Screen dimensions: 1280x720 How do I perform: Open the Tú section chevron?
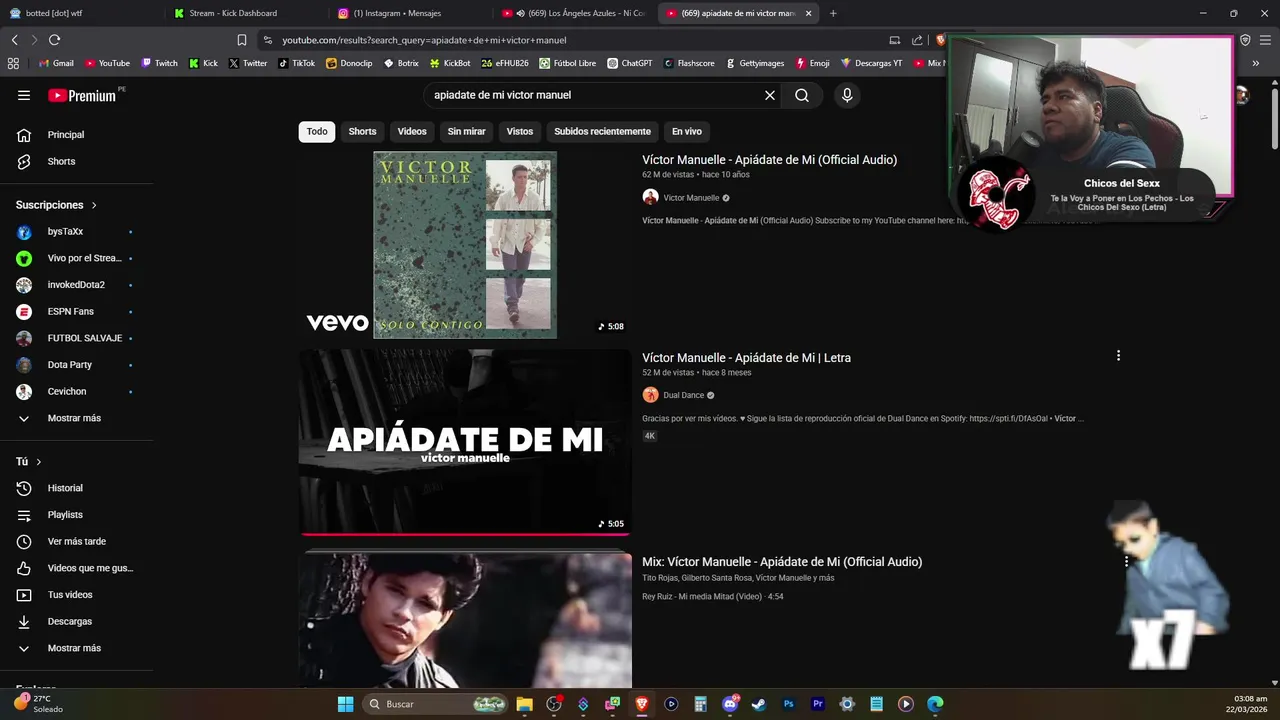39,462
